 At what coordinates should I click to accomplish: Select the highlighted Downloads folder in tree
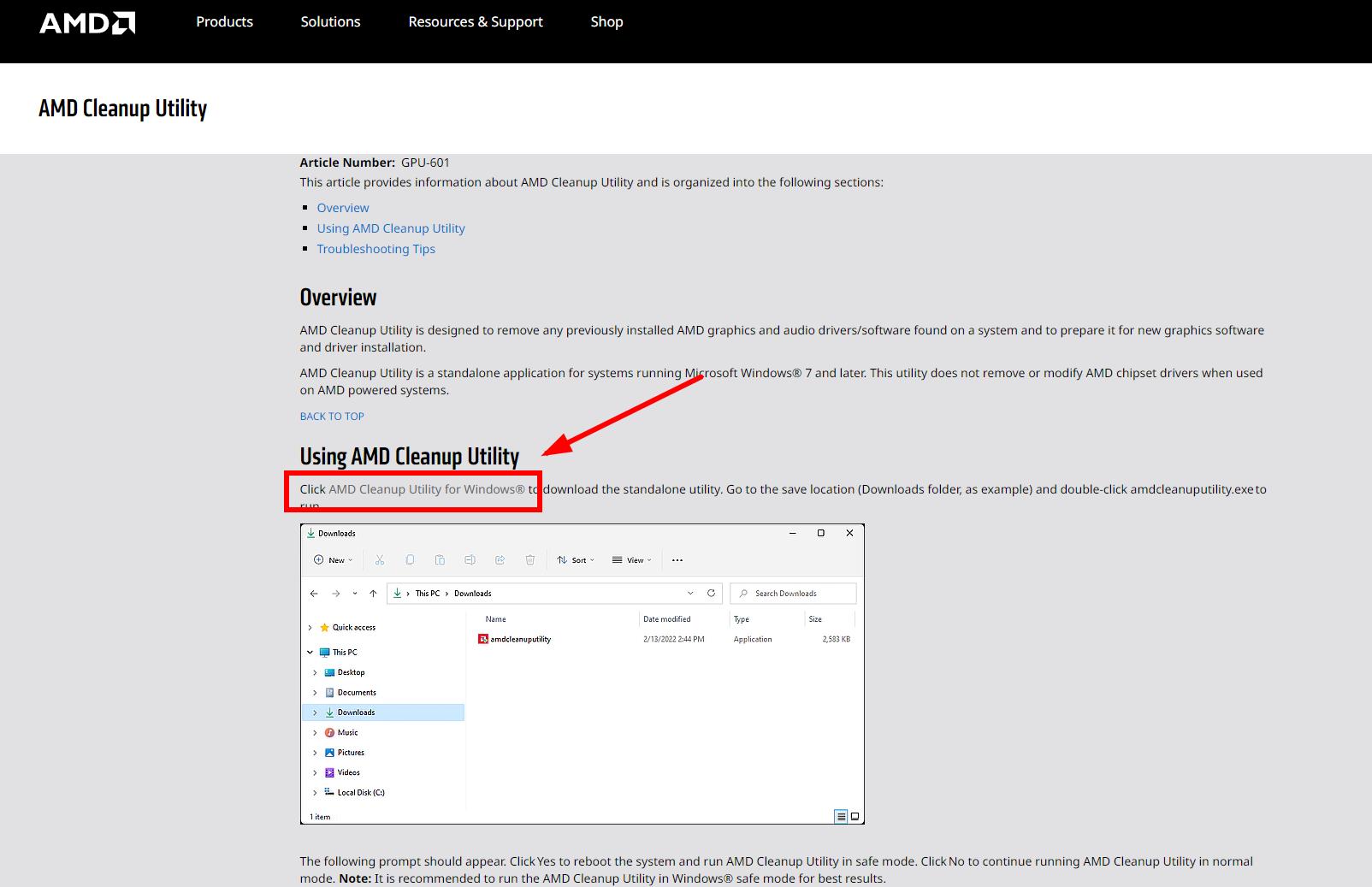(383, 713)
